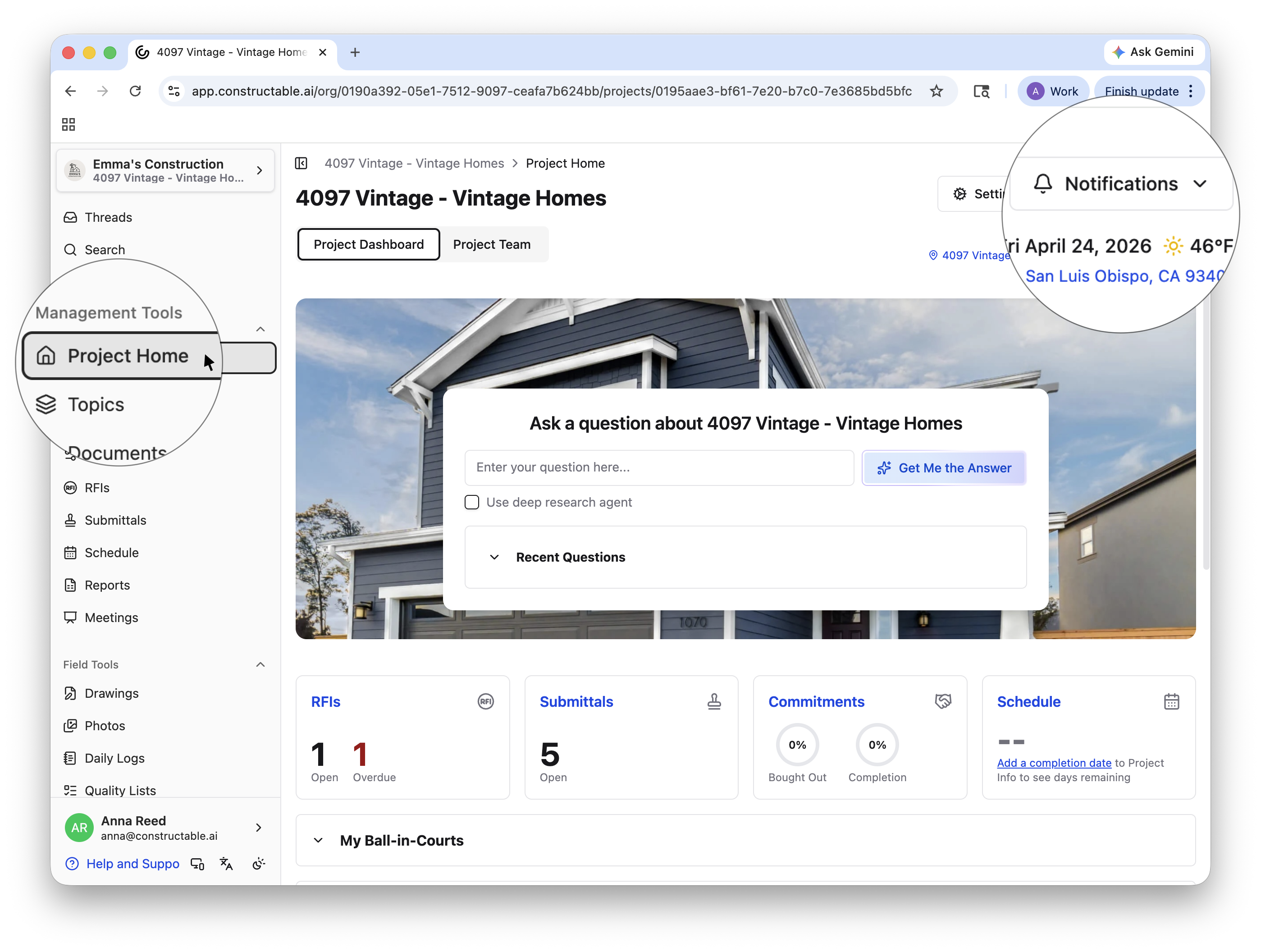The image size is (1261, 952).
Task: Click the Ask Gemini button
Action: tap(1153, 52)
